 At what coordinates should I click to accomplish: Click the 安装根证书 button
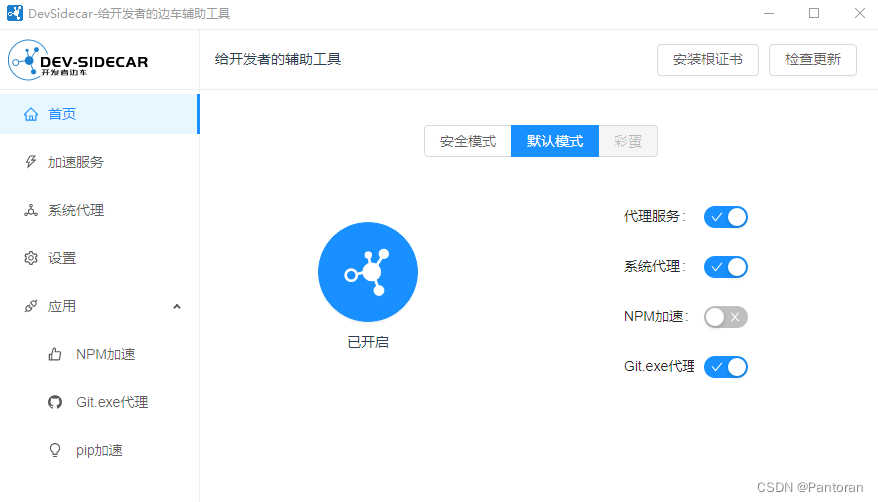[x=708, y=60]
